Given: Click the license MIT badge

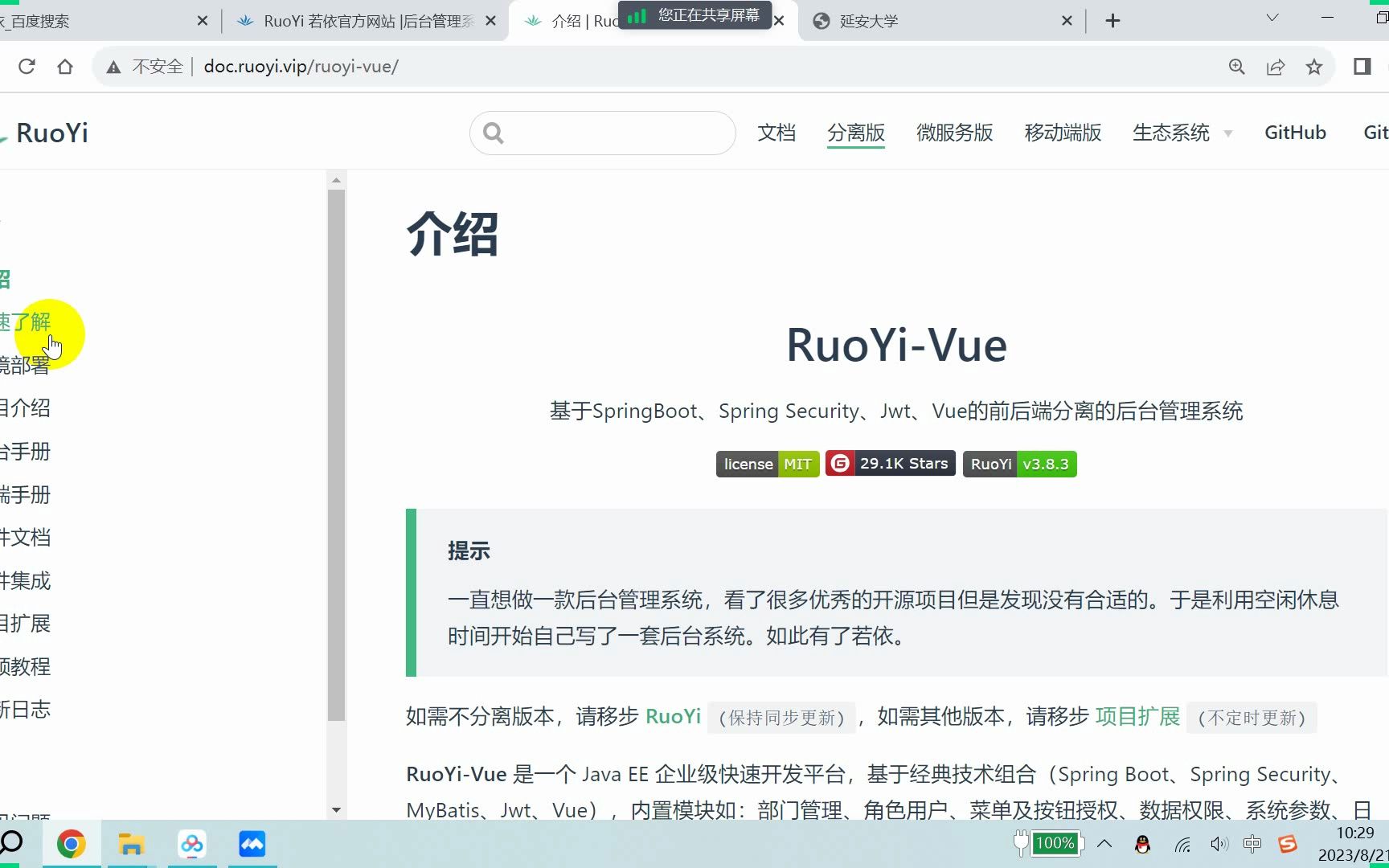Looking at the screenshot, I should (x=768, y=464).
